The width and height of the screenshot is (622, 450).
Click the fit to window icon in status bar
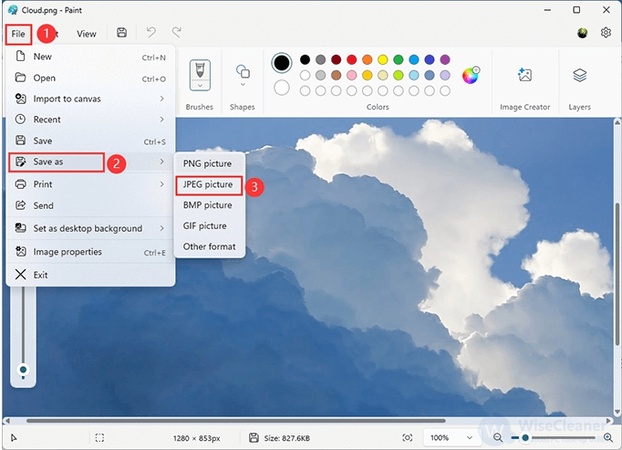(x=407, y=438)
